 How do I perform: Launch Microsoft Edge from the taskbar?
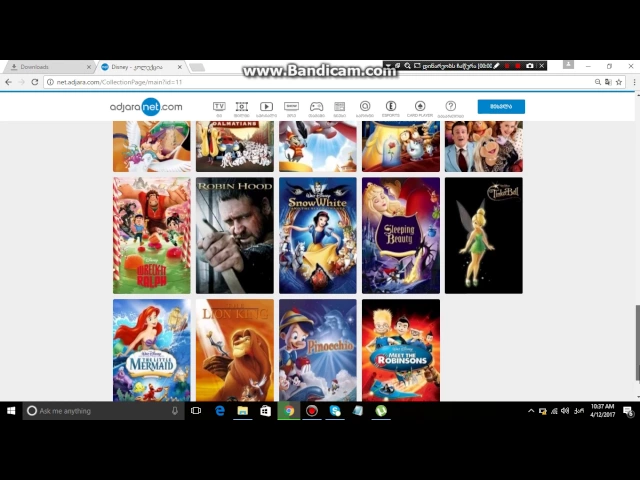point(220,411)
